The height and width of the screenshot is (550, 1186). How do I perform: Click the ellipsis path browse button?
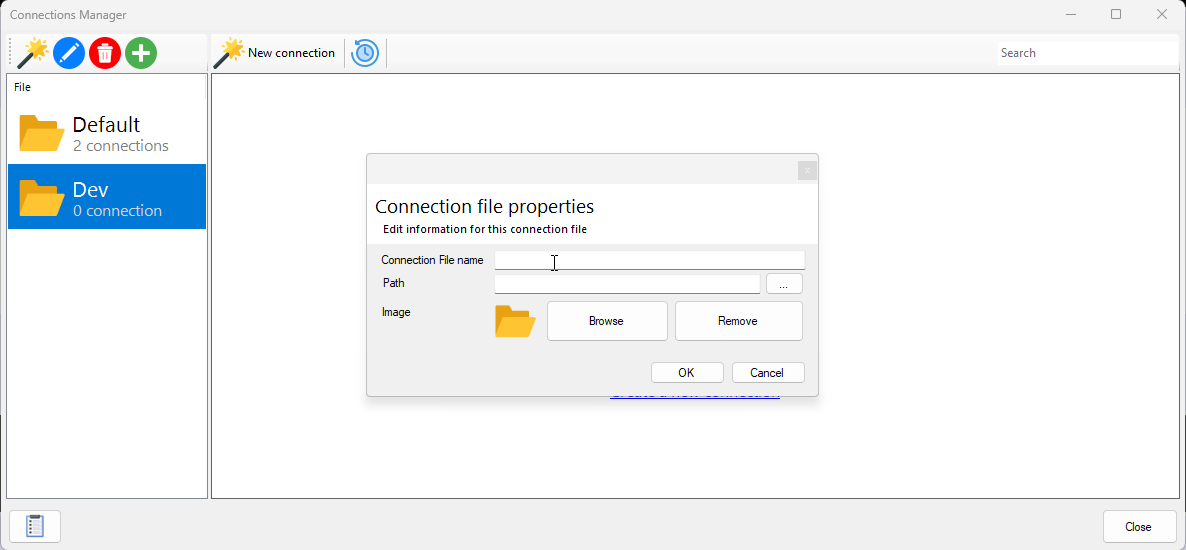[x=784, y=284]
